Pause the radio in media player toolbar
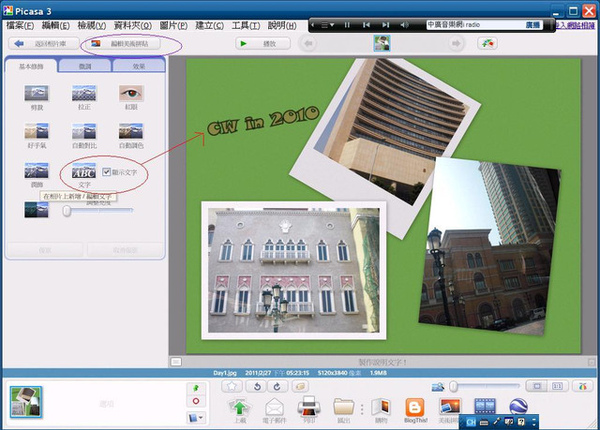600x430 pixels. point(347,25)
